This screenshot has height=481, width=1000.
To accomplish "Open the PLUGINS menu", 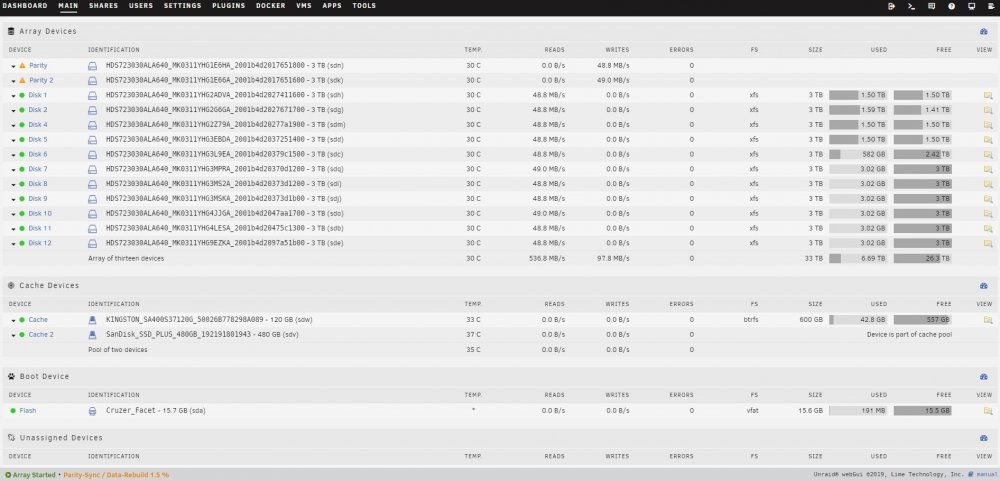I will point(228,6).
